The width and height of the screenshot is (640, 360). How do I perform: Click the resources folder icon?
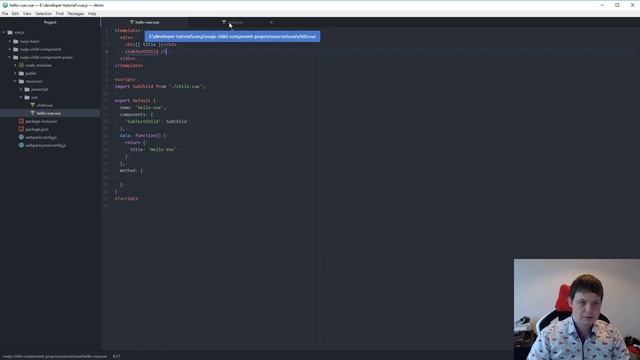[x=21, y=81]
